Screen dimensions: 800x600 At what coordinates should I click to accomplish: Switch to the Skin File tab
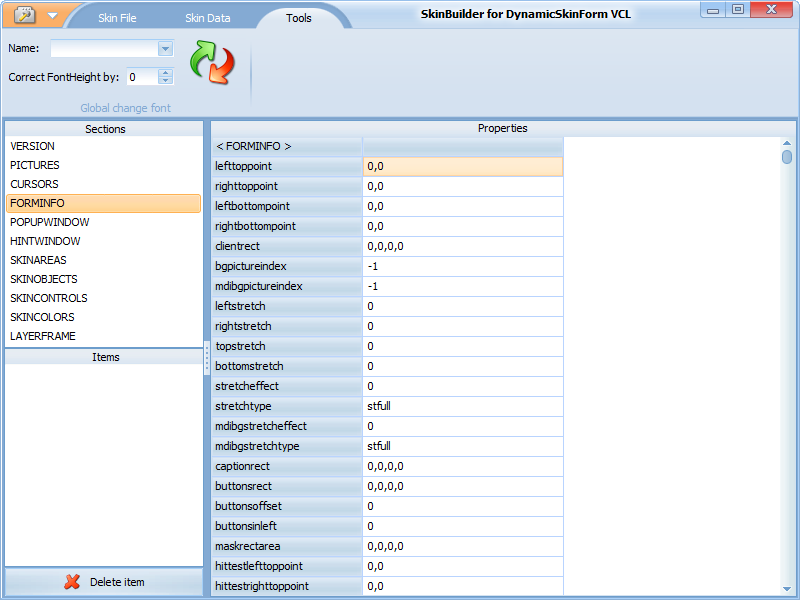click(x=117, y=18)
